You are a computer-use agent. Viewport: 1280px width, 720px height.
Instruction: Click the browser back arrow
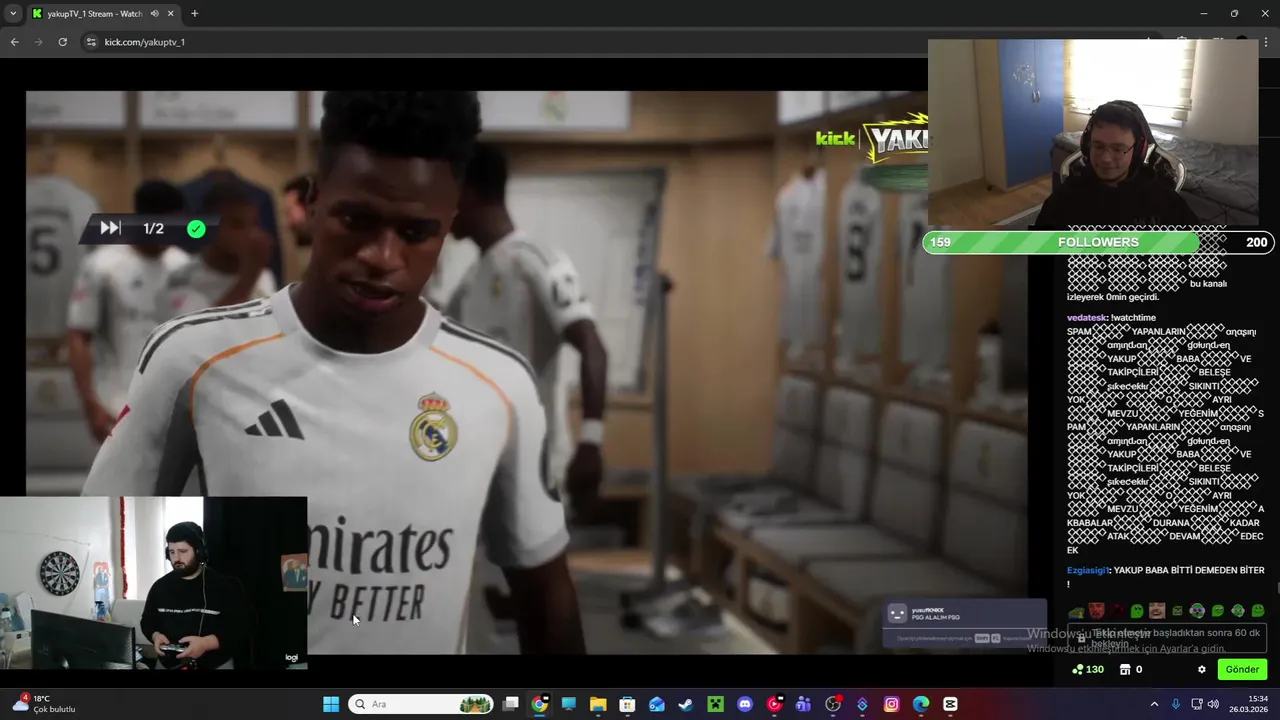tap(14, 42)
